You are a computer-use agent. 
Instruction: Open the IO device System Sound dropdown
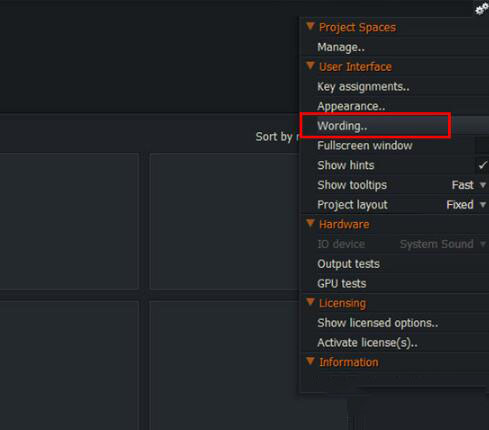tap(443, 244)
